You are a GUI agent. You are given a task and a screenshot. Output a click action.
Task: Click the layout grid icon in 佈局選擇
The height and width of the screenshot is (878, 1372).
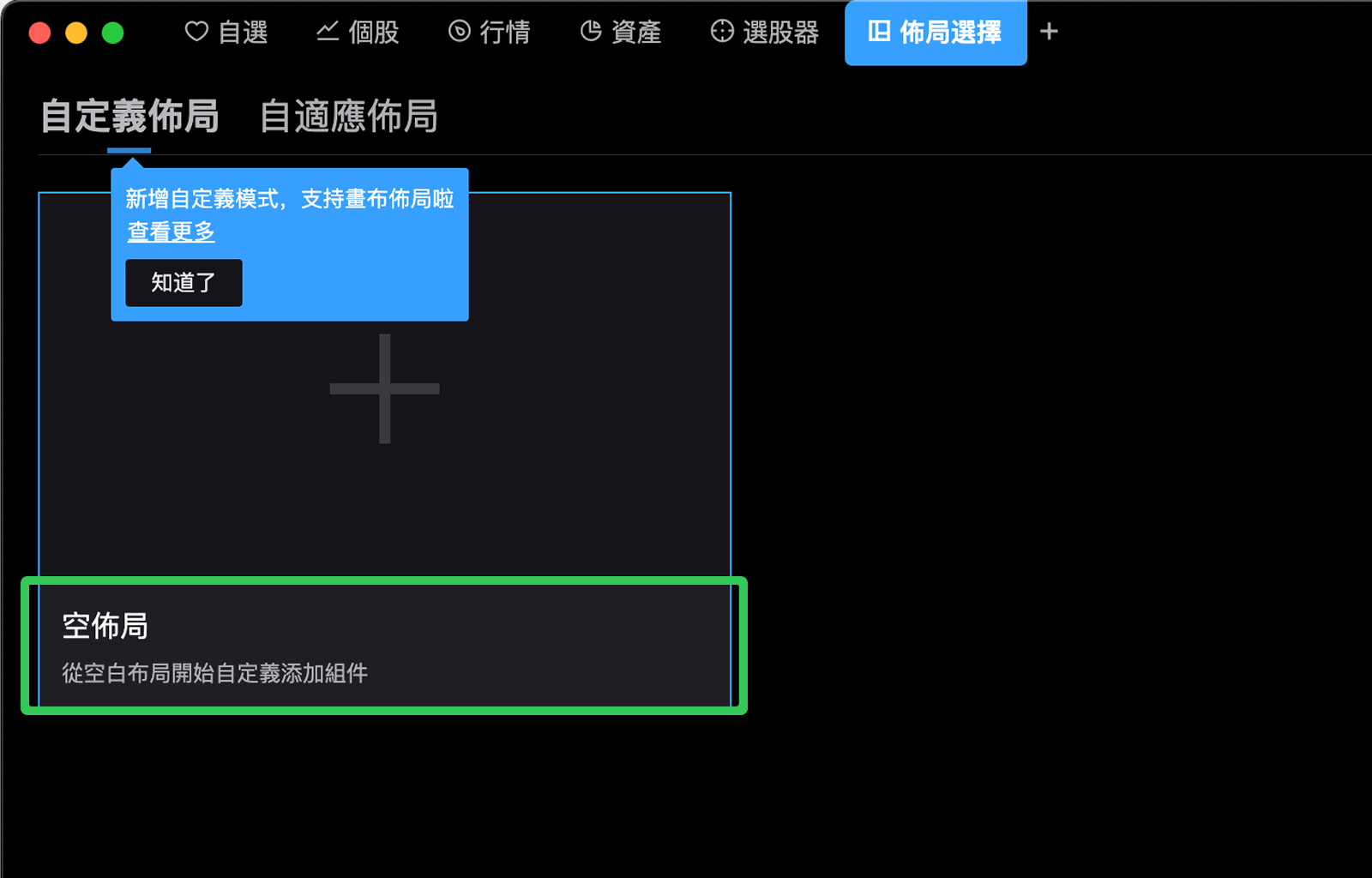879,32
